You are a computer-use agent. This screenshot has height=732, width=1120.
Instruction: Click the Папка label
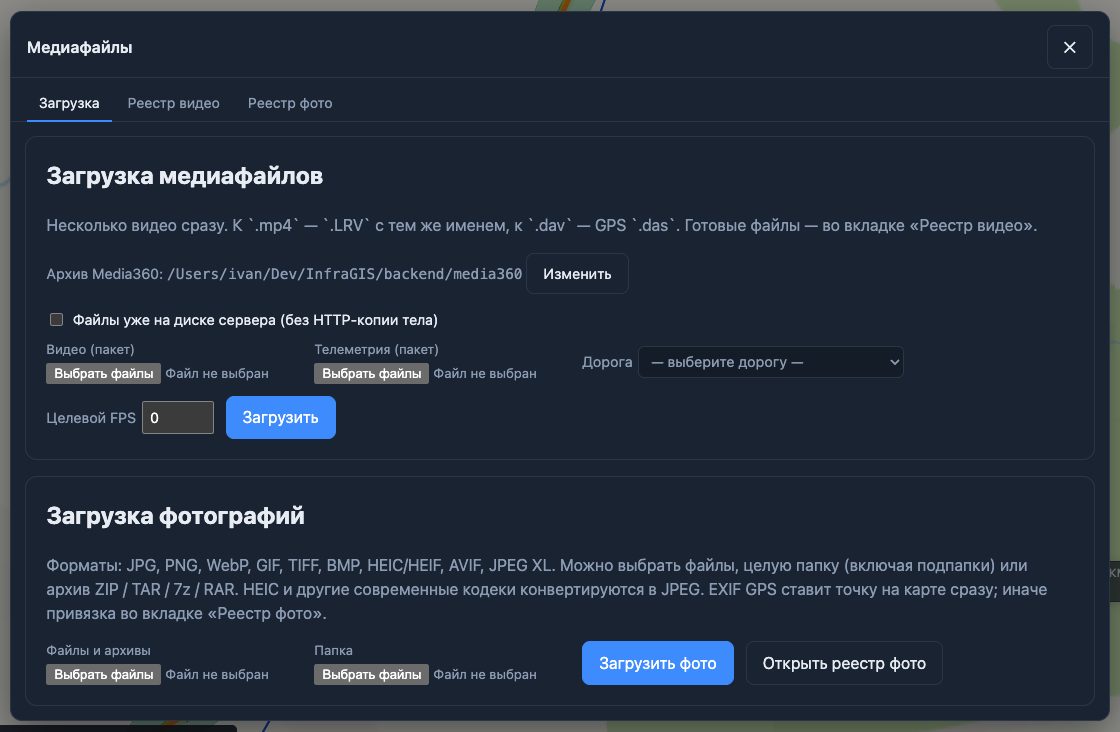[334, 651]
